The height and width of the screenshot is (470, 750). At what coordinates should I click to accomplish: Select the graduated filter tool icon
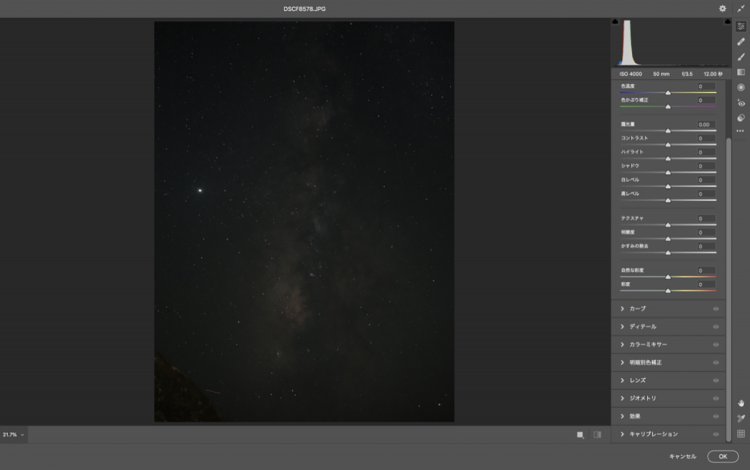pyautogui.click(x=741, y=72)
